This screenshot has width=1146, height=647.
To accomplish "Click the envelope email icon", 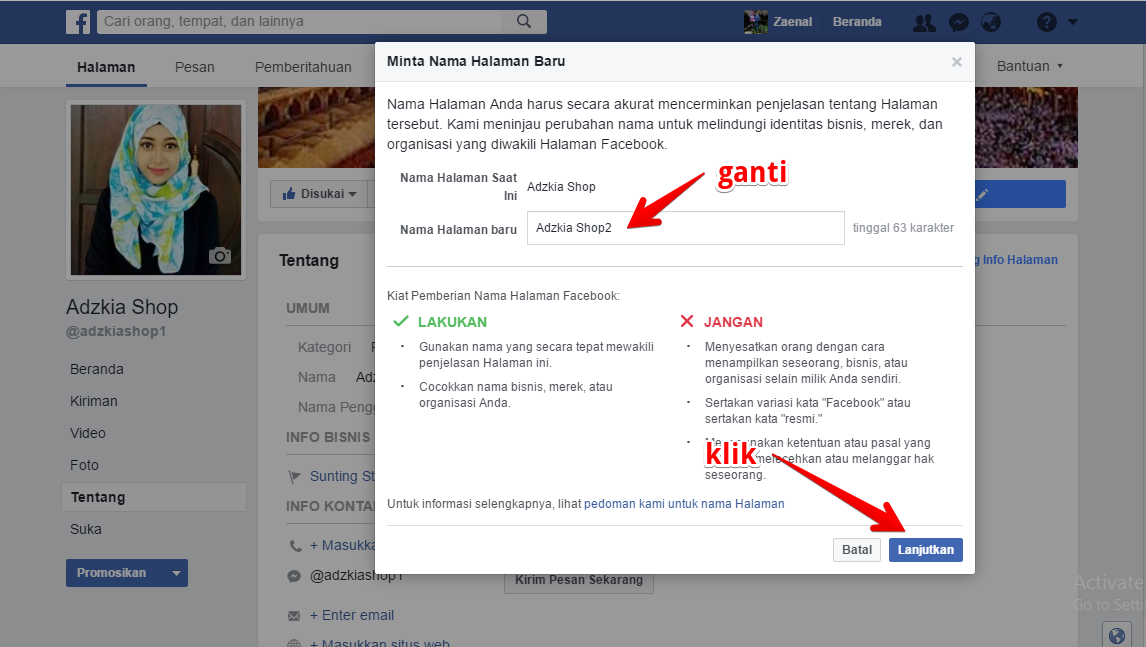I will (x=294, y=616).
